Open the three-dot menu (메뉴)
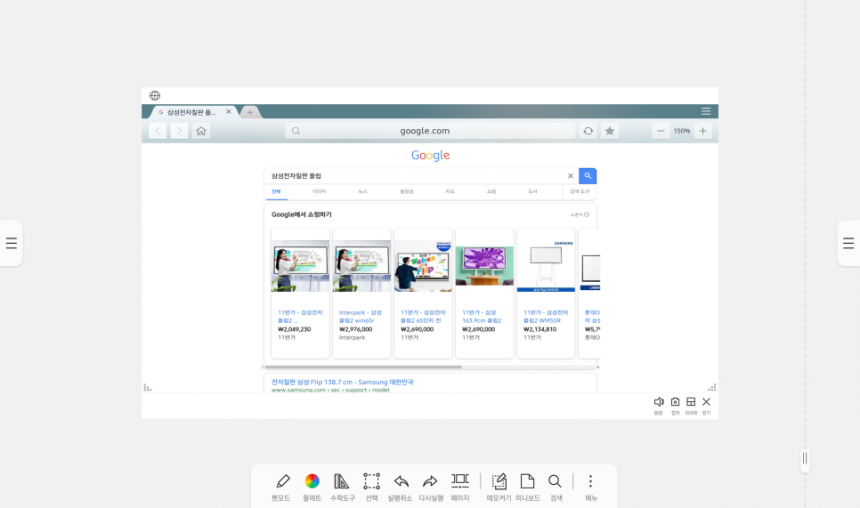The width and height of the screenshot is (860, 508). pyautogui.click(x=591, y=487)
